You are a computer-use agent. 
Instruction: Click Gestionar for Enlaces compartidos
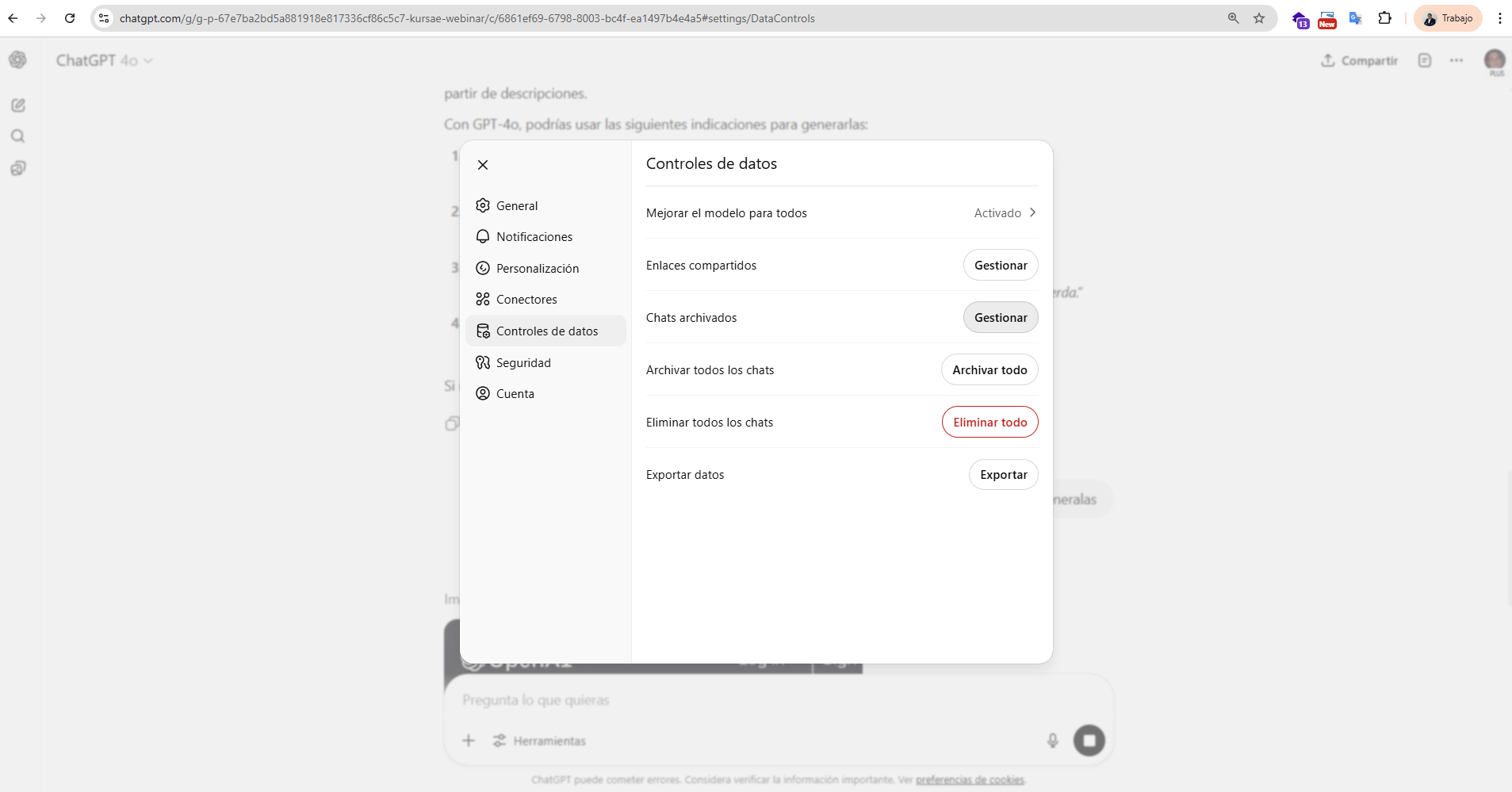[1000, 266]
